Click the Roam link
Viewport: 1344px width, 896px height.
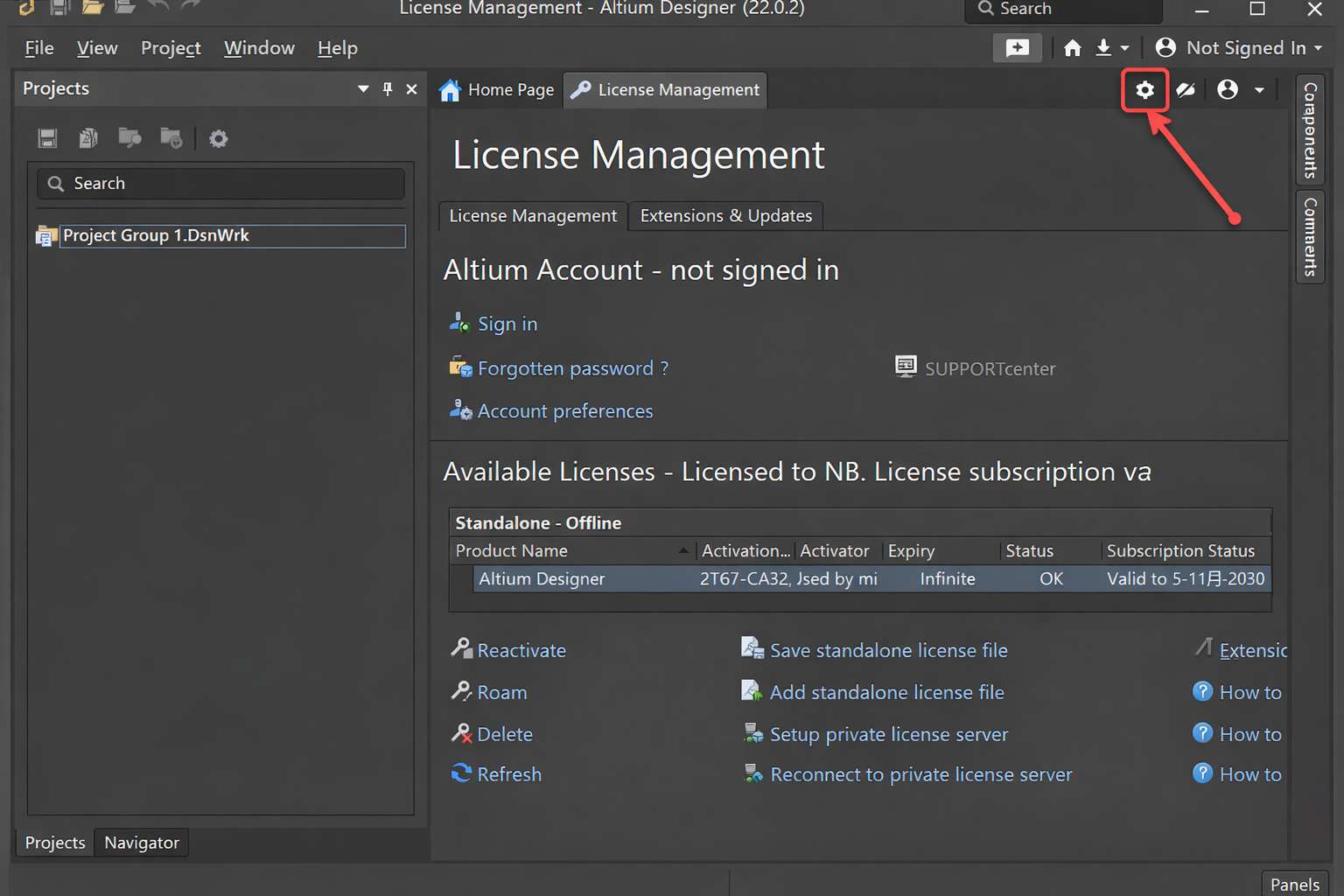tap(501, 692)
